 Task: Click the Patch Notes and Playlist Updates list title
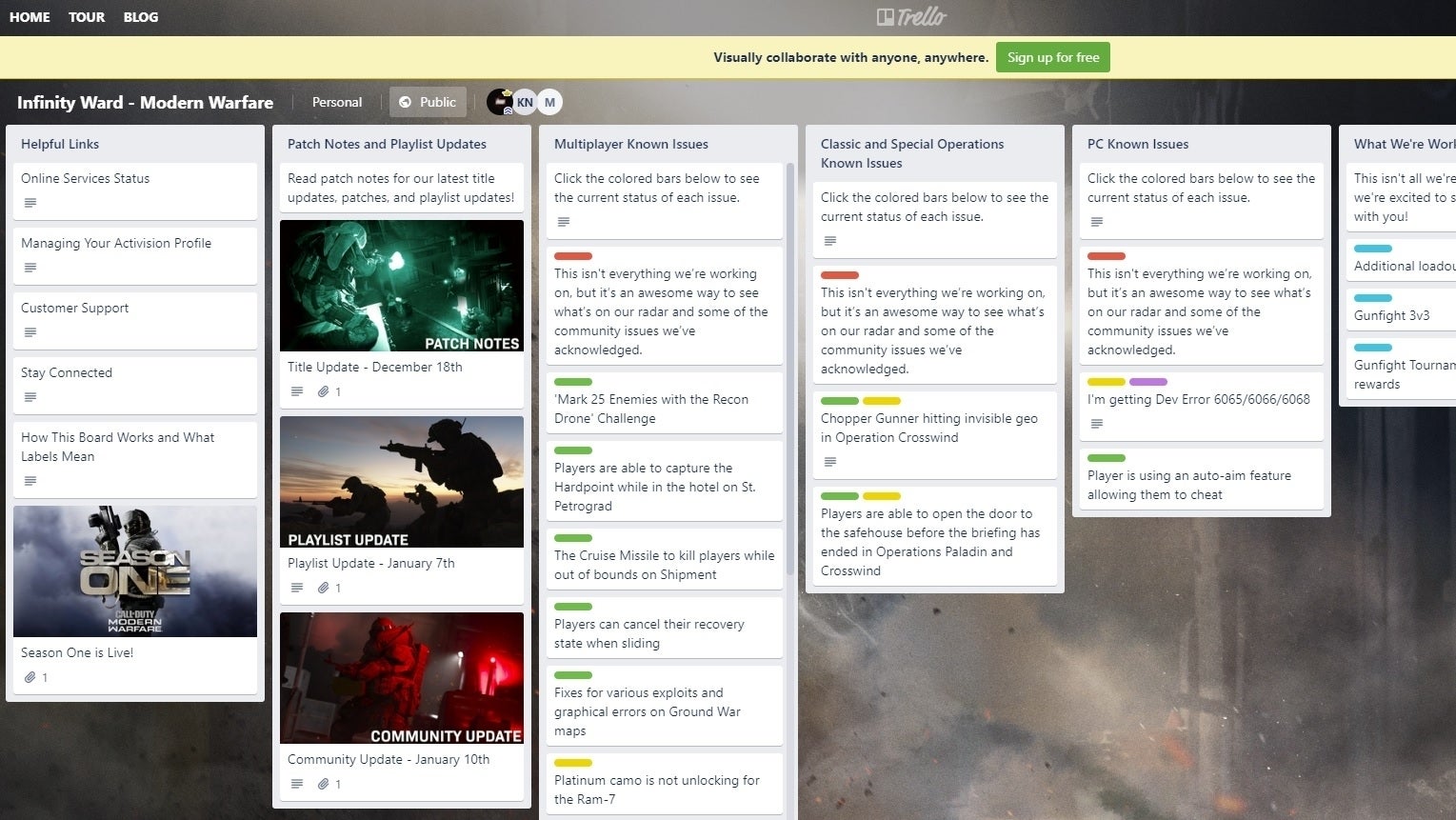pos(387,144)
